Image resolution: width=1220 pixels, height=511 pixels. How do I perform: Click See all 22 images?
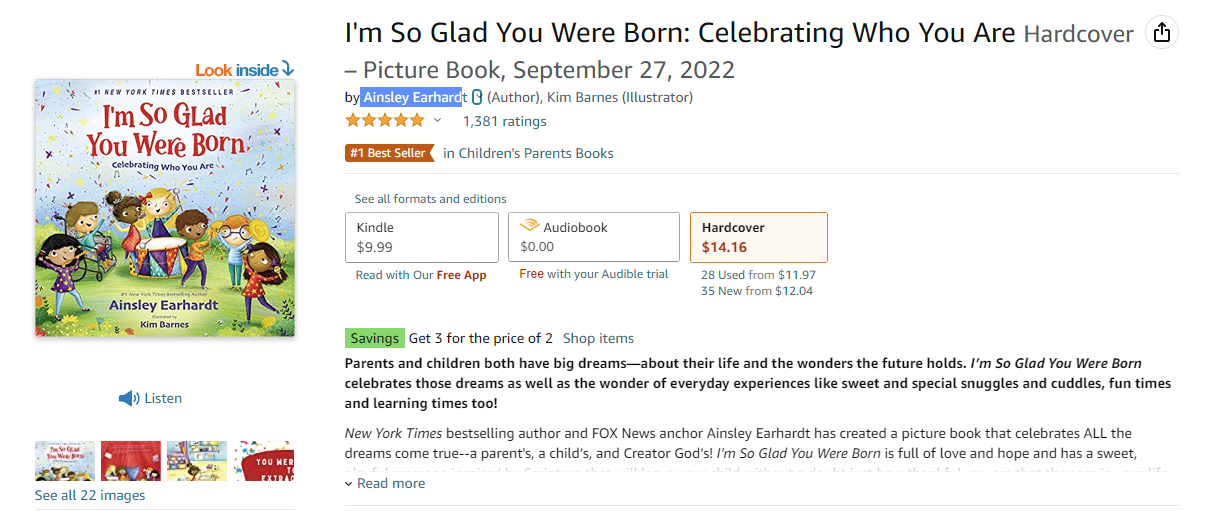[90, 495]
